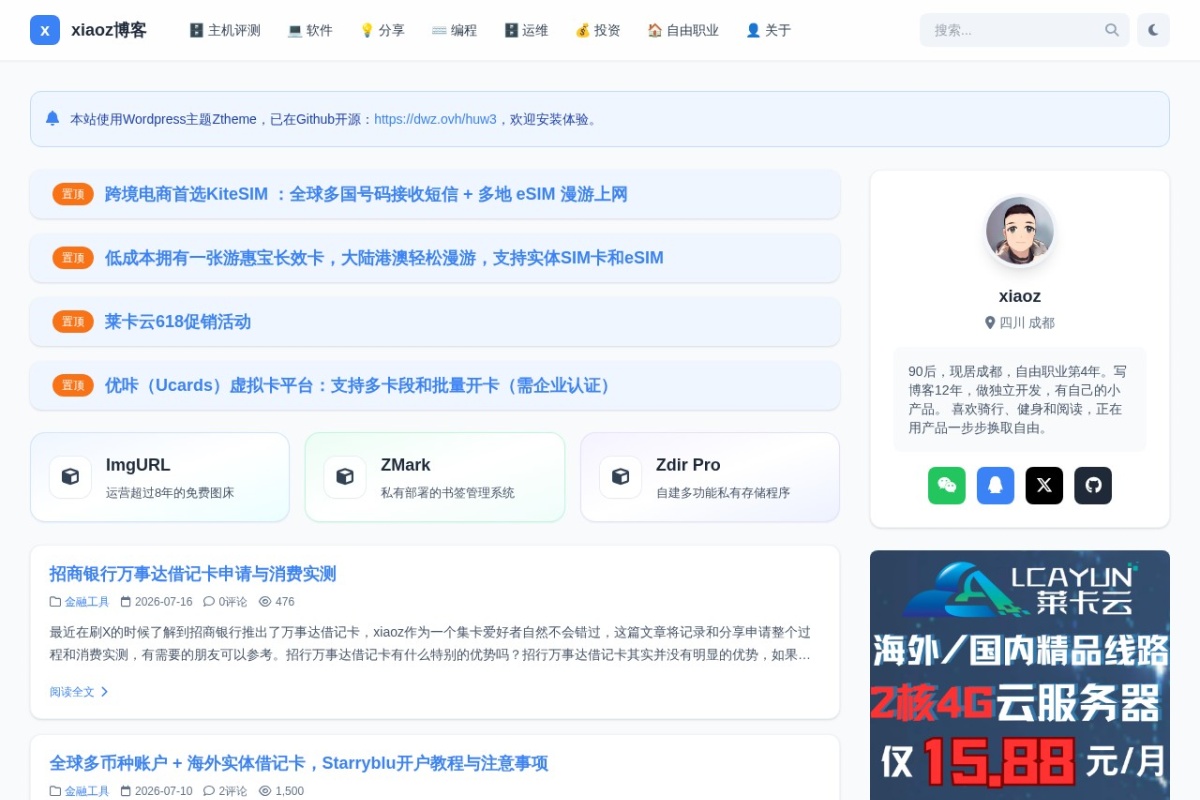Open the 软件 menu item
This screenshot has height=800, width=1200.
pos(310,30)
